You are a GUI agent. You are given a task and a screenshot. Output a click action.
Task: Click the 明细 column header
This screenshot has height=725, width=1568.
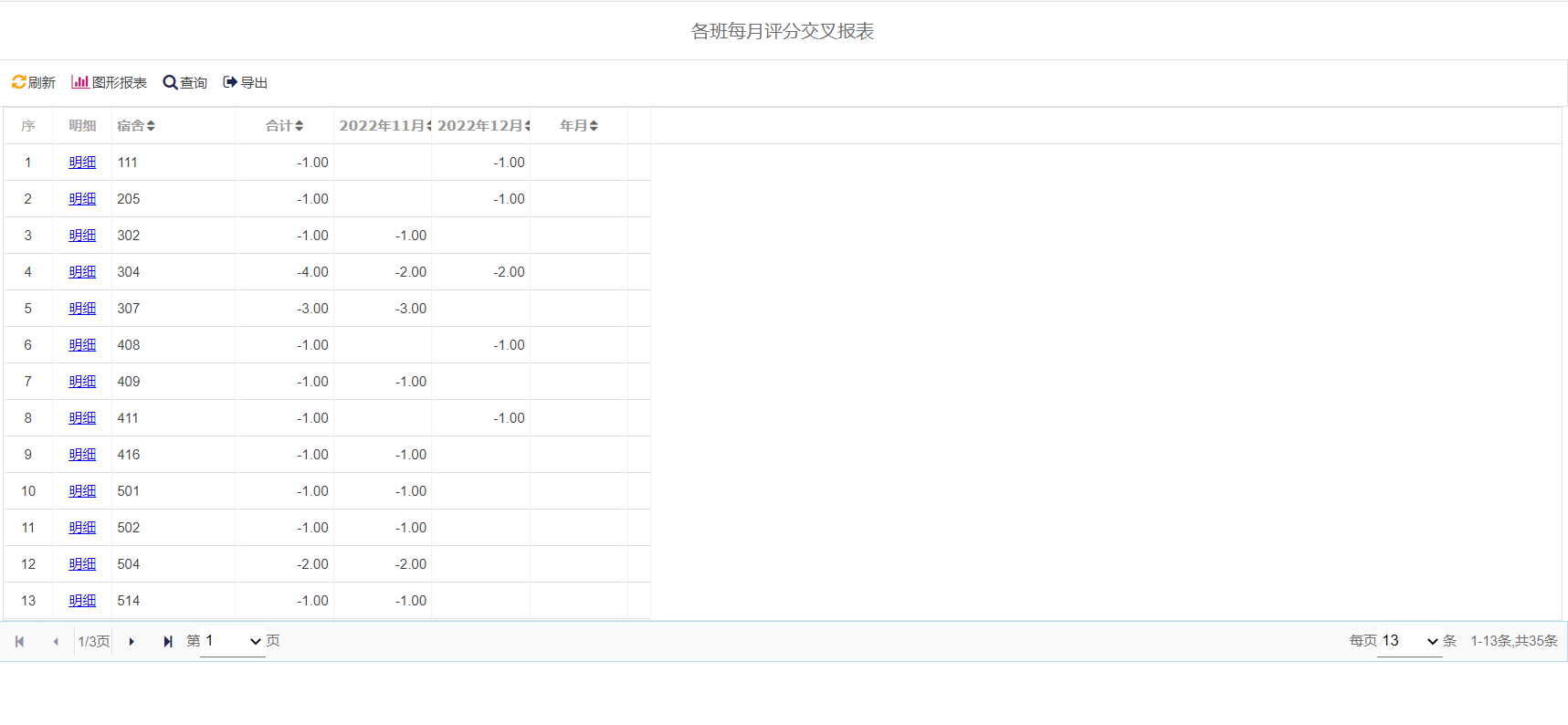(x=82, y=126)
